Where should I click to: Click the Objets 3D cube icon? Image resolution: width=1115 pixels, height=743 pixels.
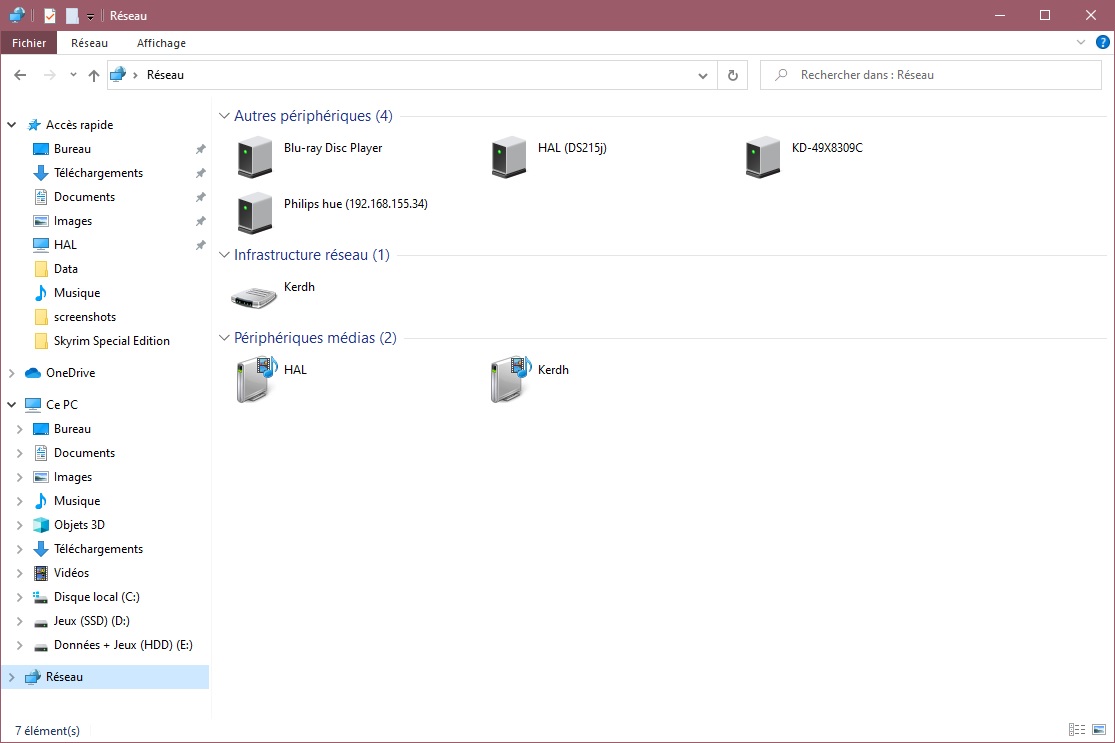[41, 525]
